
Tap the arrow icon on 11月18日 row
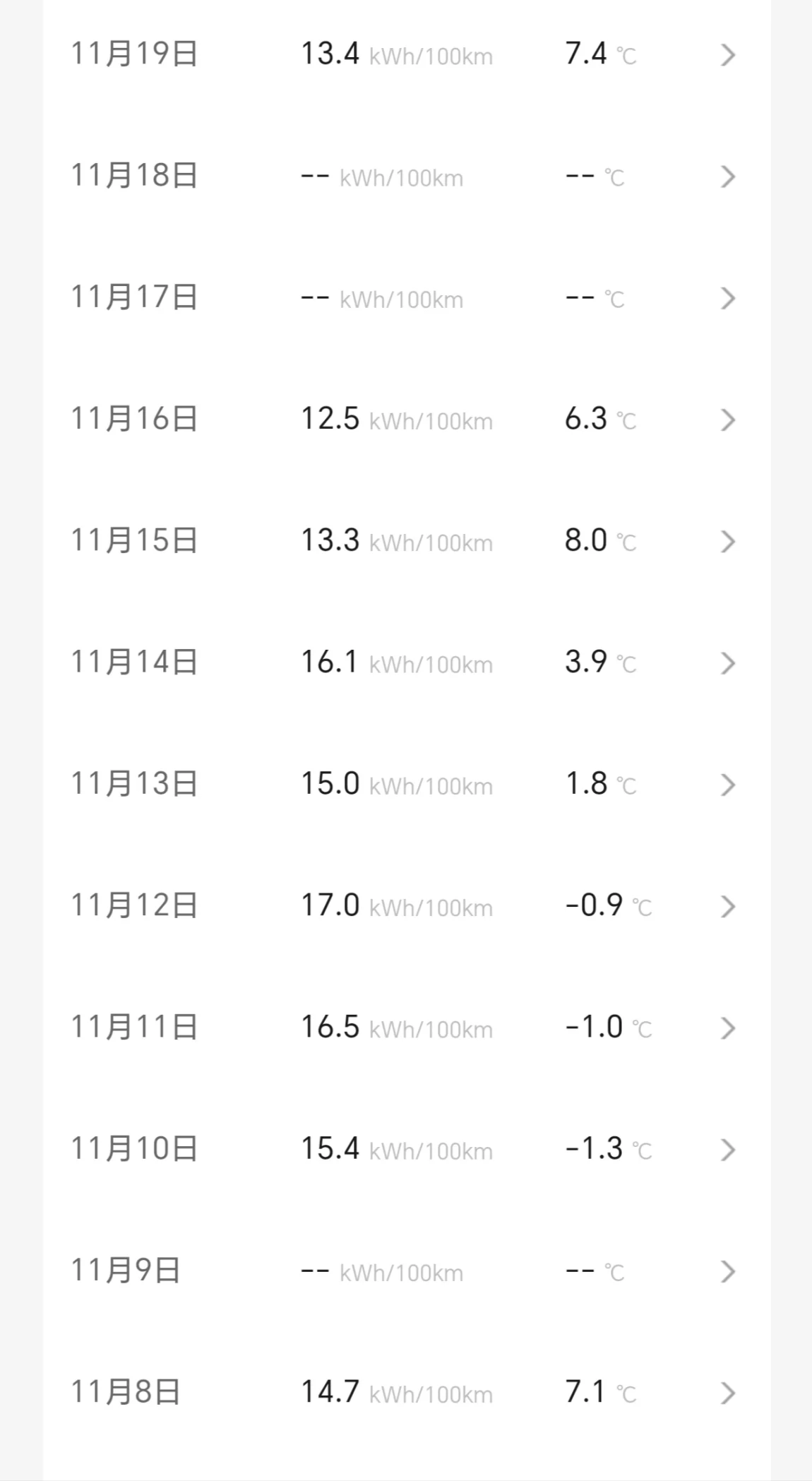coord(727,177)
